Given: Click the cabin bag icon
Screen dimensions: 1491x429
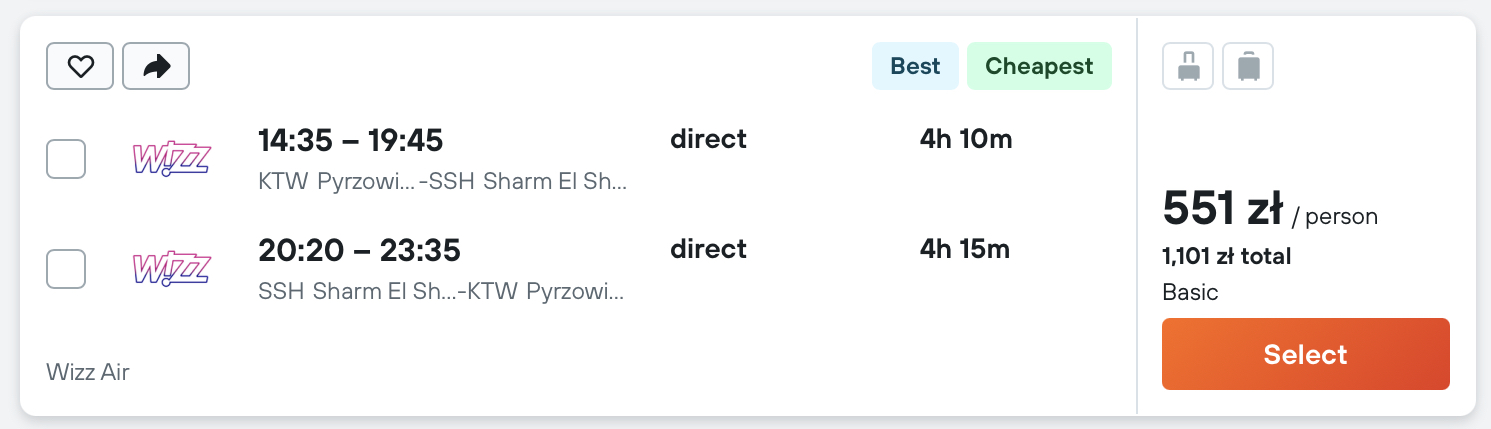Looking at the screenshot, I should tap(1188, 66).
